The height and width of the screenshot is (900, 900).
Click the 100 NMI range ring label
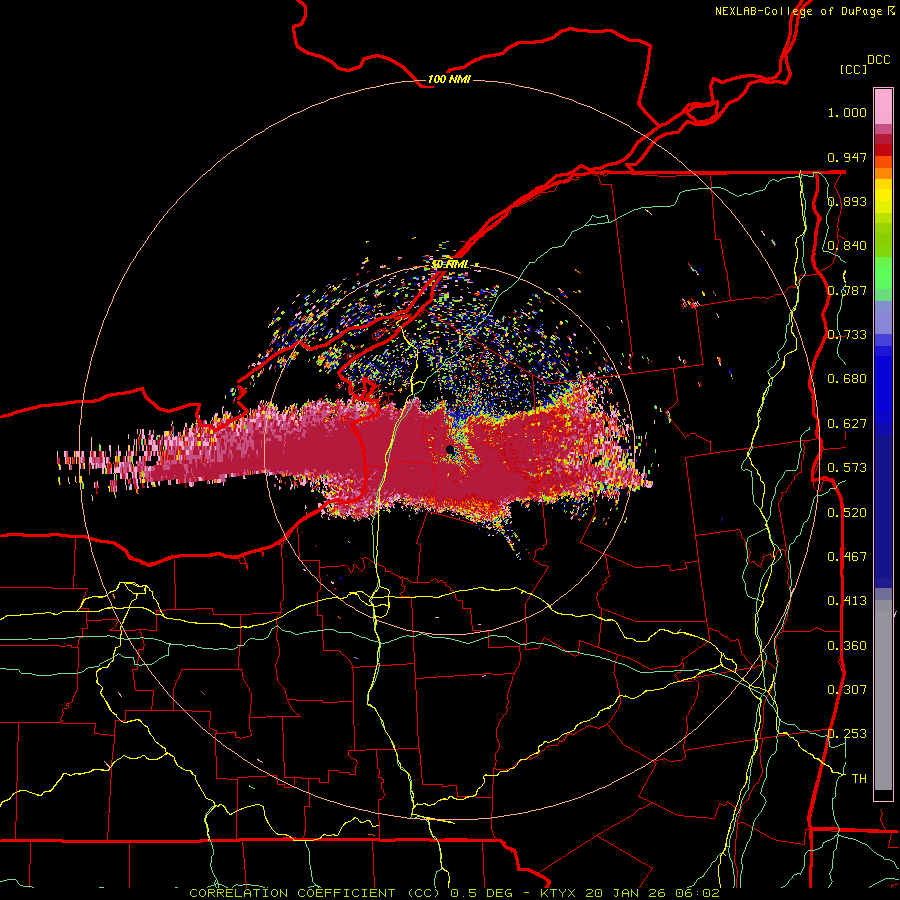(x=449, y=79)
